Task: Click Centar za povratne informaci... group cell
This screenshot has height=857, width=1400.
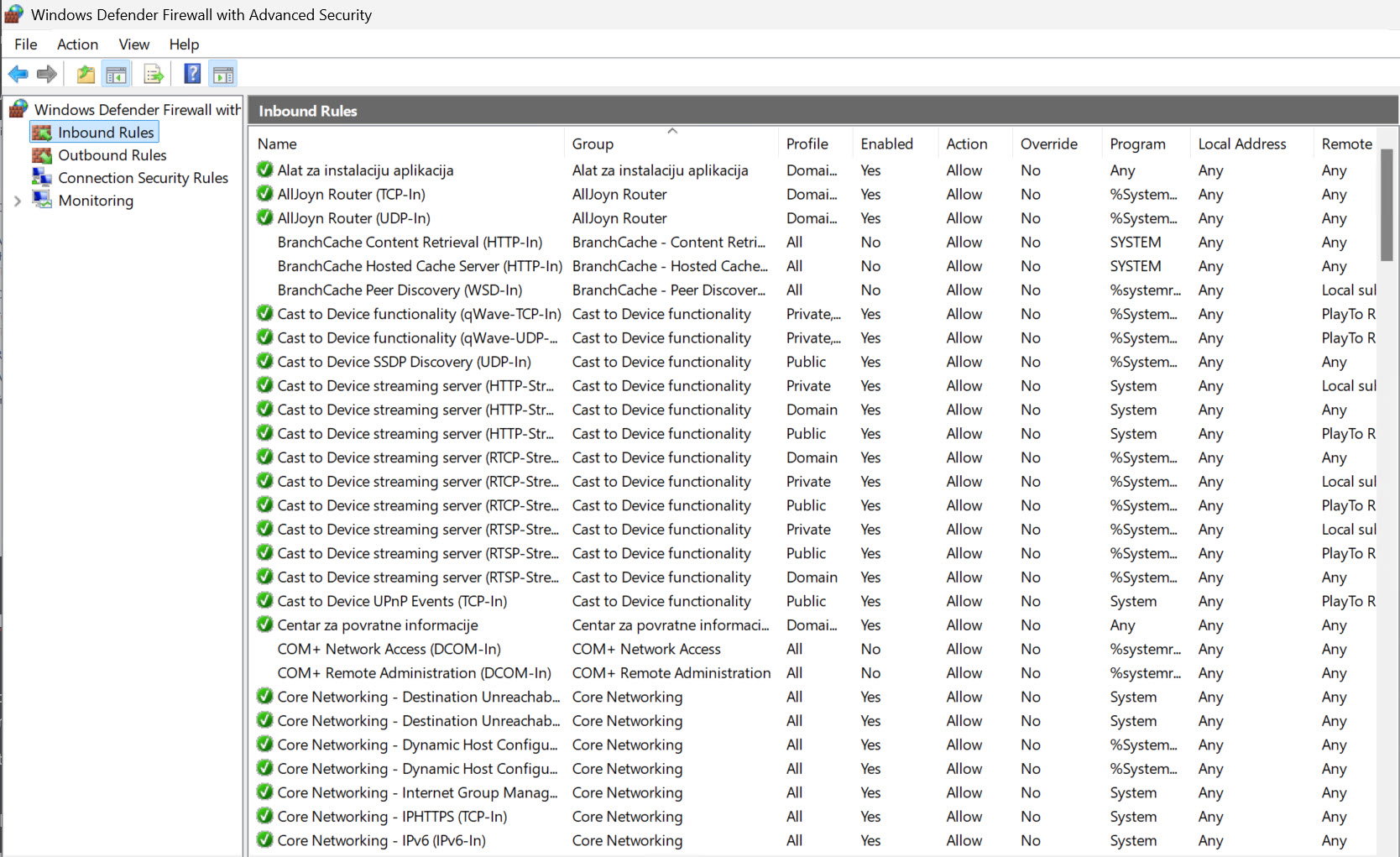Action: pyautogui.click(x=671, y=625)
